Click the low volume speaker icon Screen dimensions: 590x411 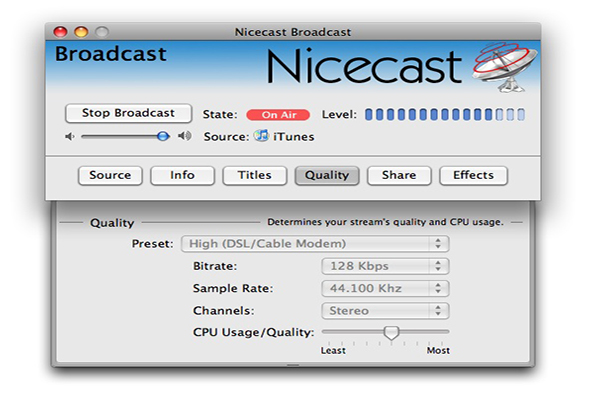pyautogui.click(x=70, y=136)
